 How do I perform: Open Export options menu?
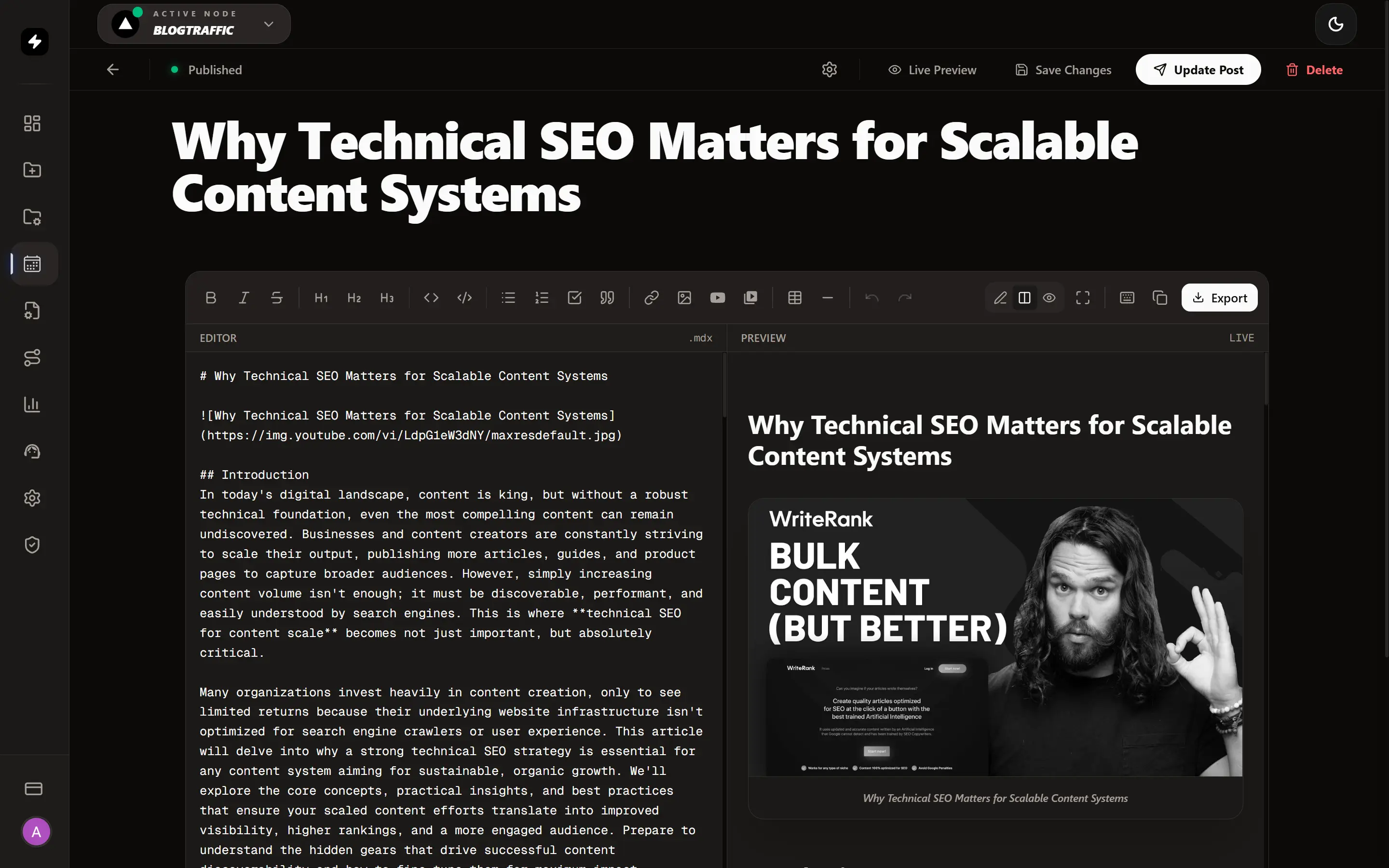1219,298
